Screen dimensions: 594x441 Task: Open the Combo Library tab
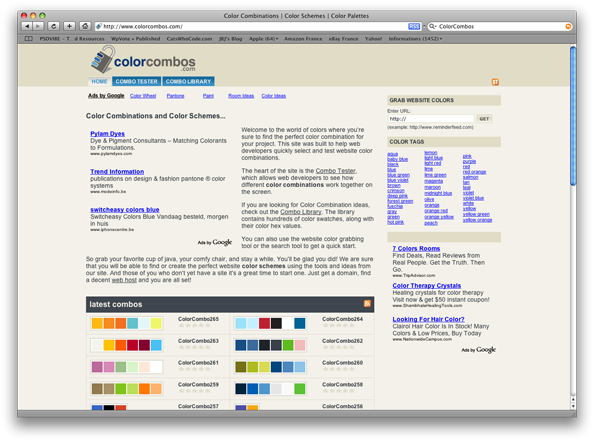click(x=188, y=81)
